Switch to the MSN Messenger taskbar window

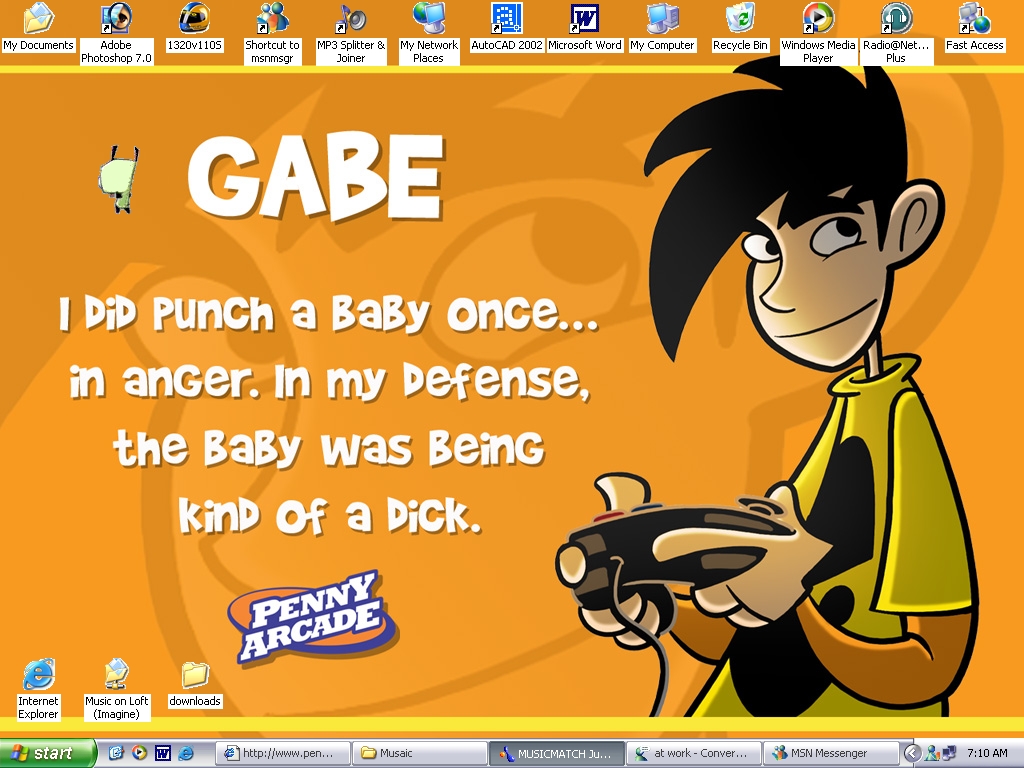pyautogui.click(x=830, y=753)
